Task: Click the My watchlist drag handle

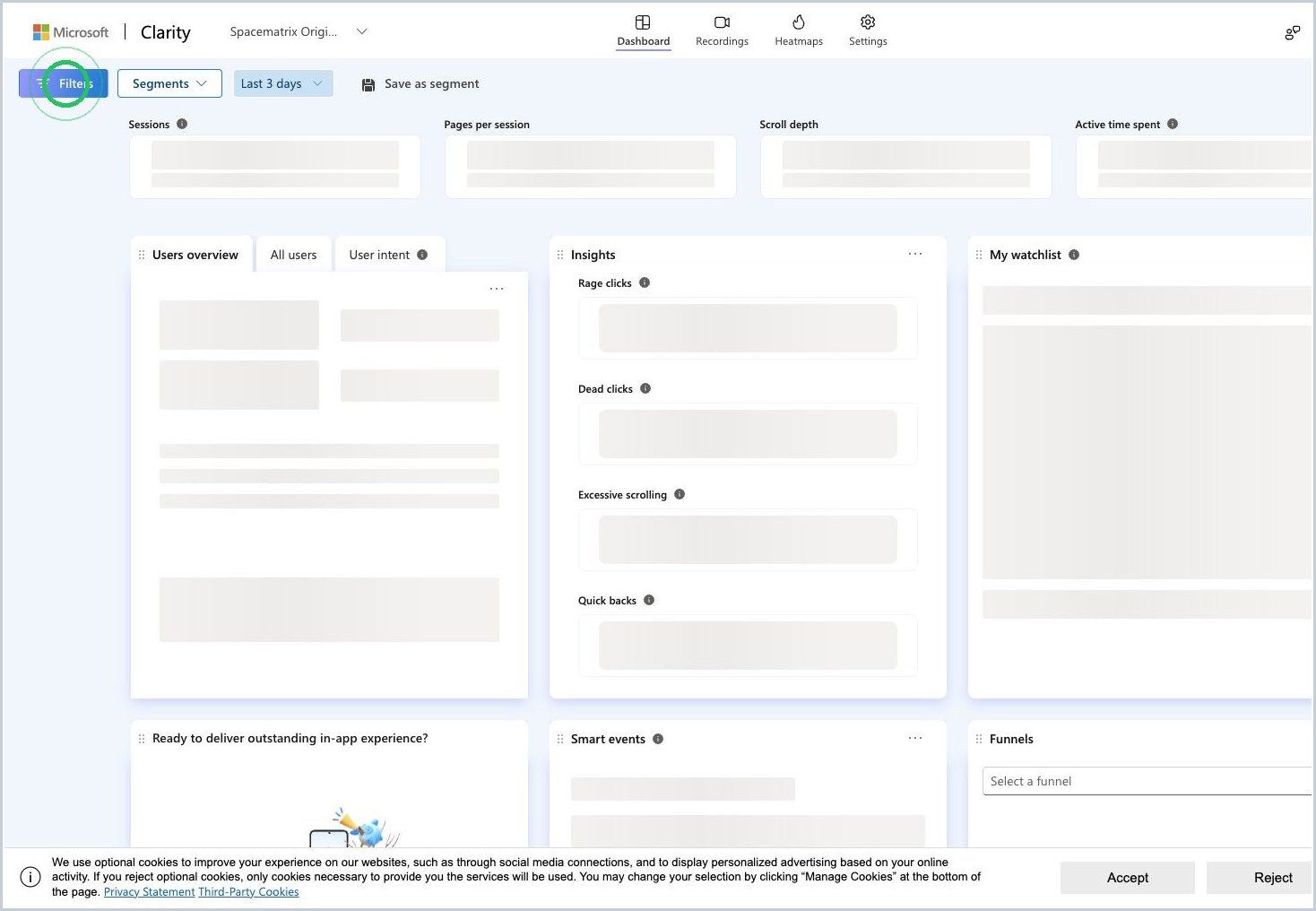Action: click(x=979, y=255)
